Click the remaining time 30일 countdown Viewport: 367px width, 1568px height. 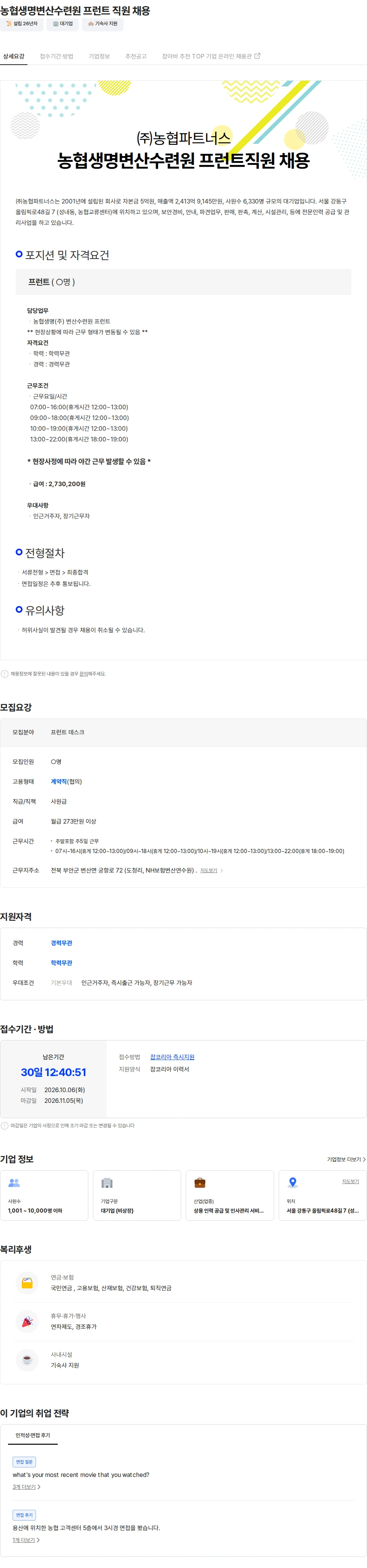54,1072
